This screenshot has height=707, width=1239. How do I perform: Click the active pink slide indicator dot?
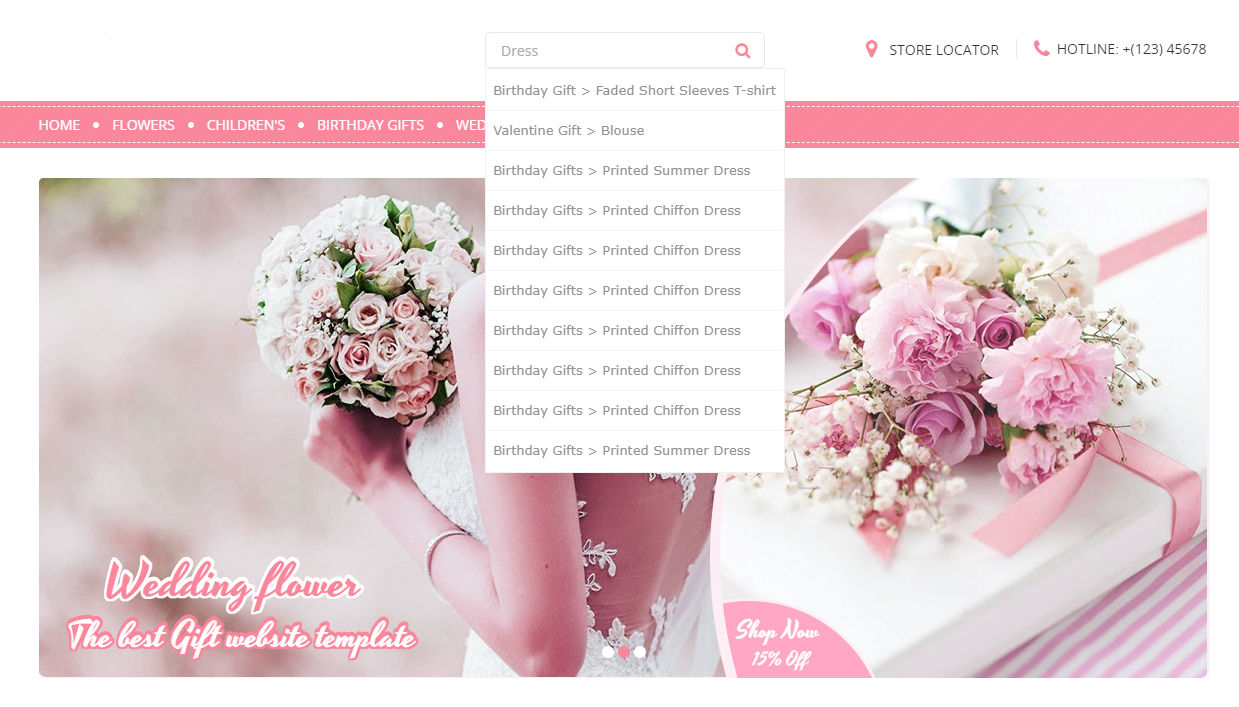[x=624, y=652]
